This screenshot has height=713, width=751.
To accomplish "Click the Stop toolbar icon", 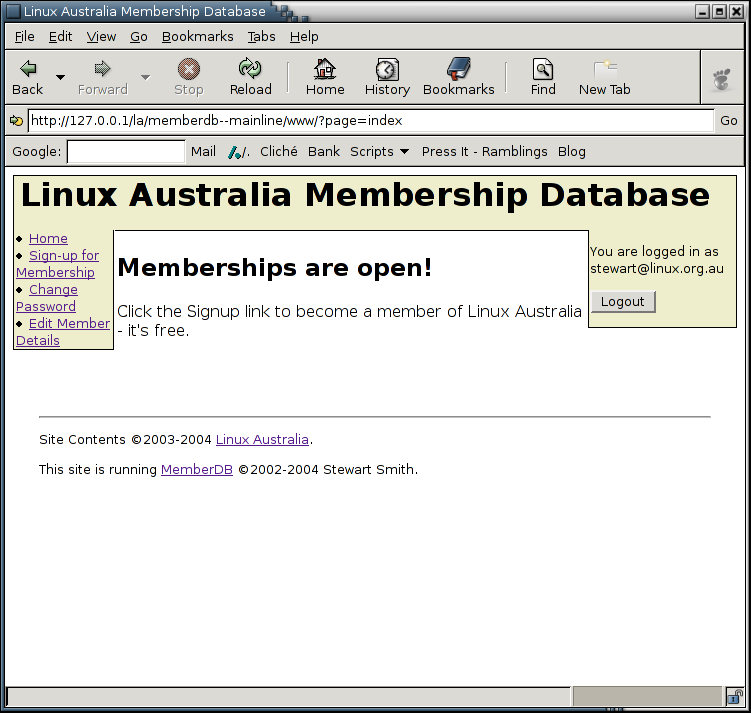I will pos(189,69).
